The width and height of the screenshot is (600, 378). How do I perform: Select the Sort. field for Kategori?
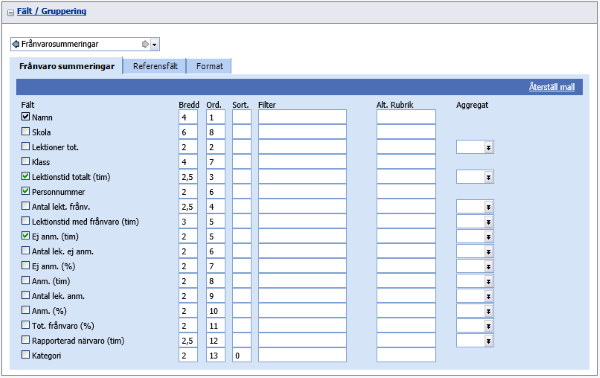pos(242,355)
